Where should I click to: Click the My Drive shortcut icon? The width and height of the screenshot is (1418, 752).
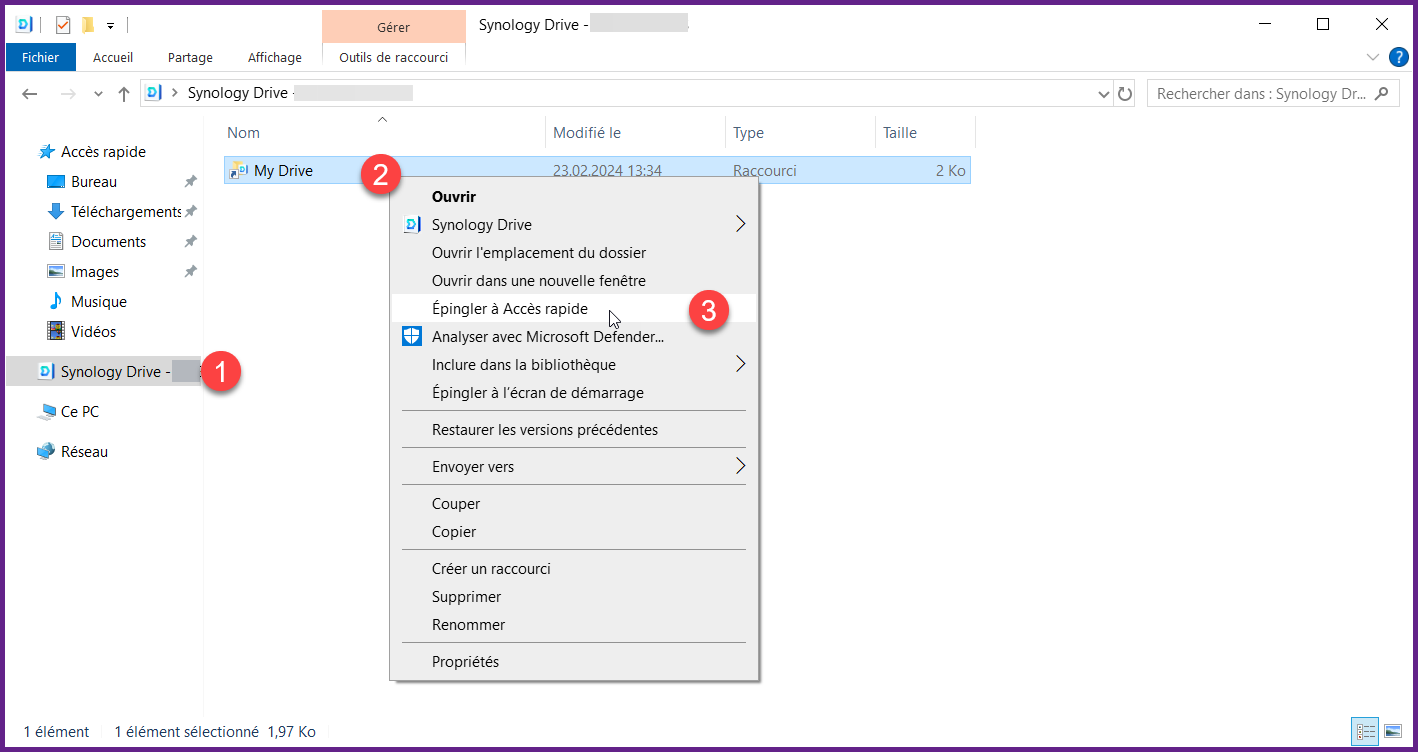pos(238,171)
